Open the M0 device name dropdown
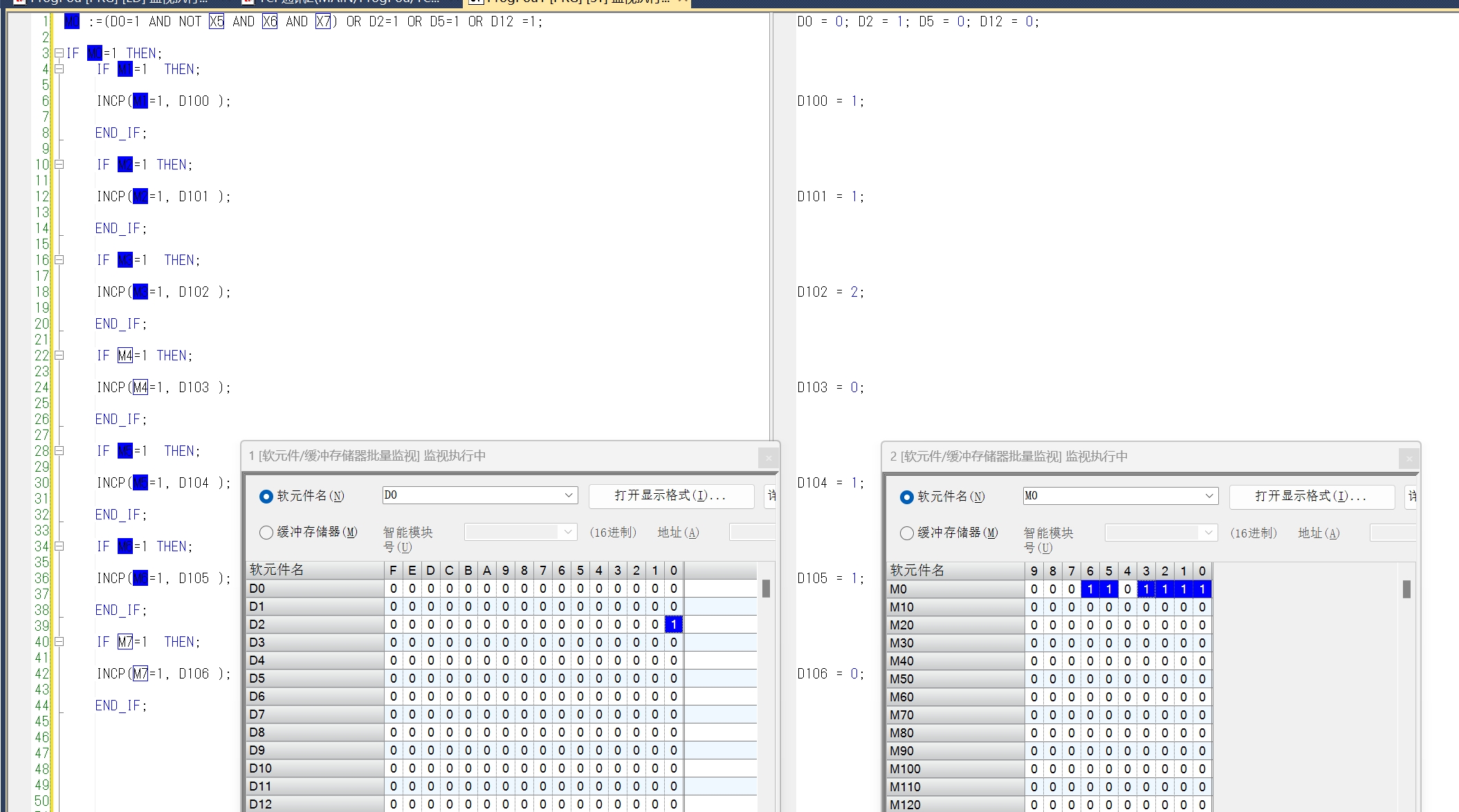Screen dimensions: 1459x812 point(1209,496)
